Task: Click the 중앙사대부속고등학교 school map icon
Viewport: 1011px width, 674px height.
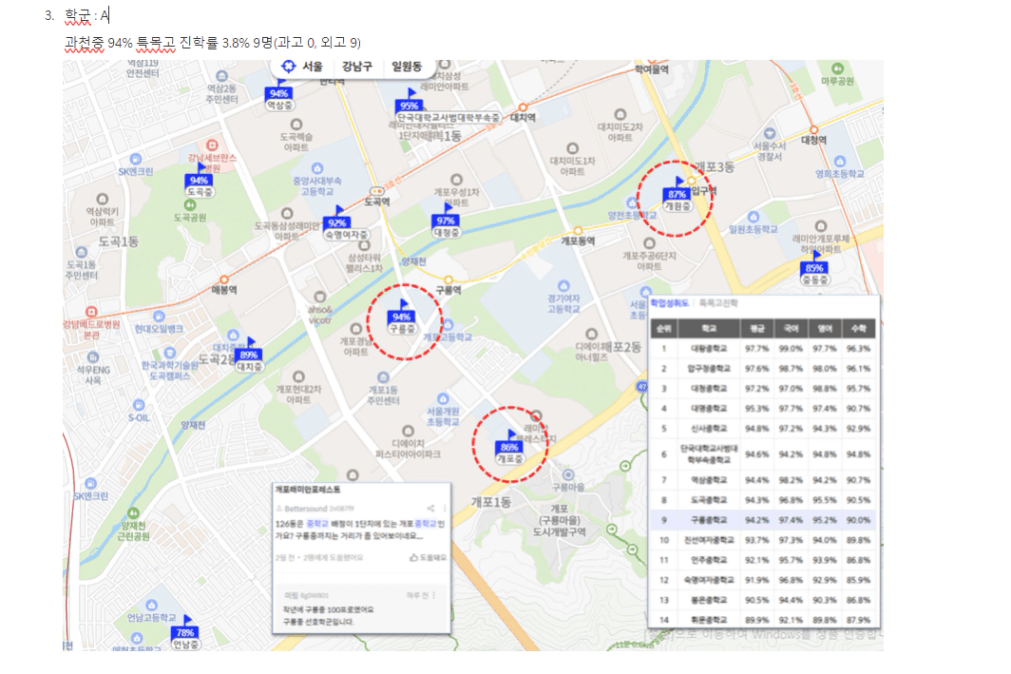Action: tap(317, 169)
